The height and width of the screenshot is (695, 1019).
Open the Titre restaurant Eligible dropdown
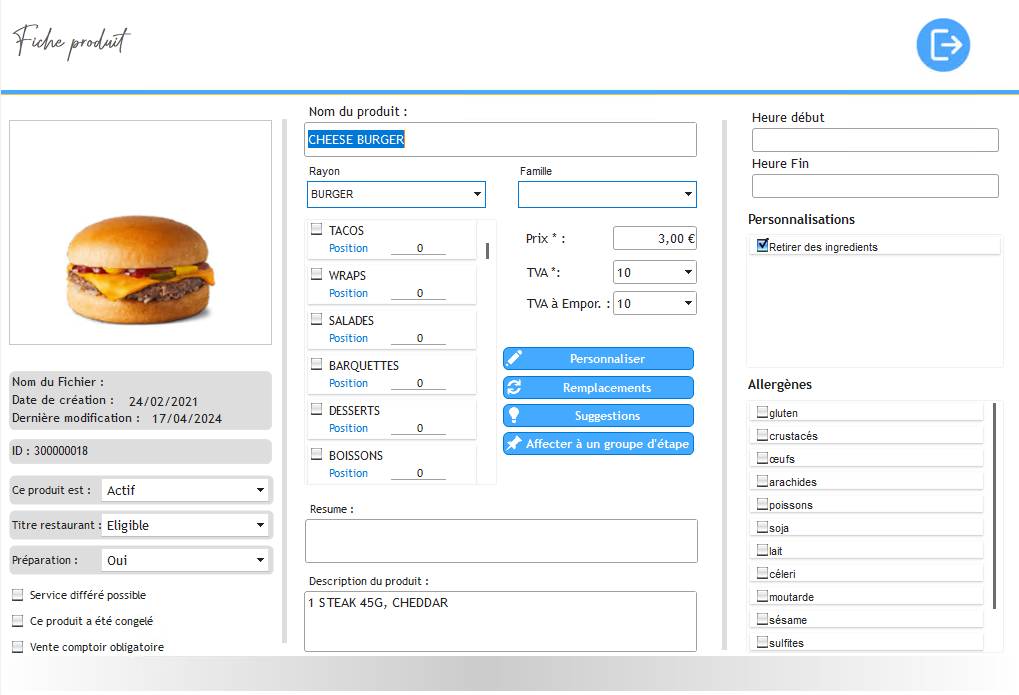coord(186,525)
